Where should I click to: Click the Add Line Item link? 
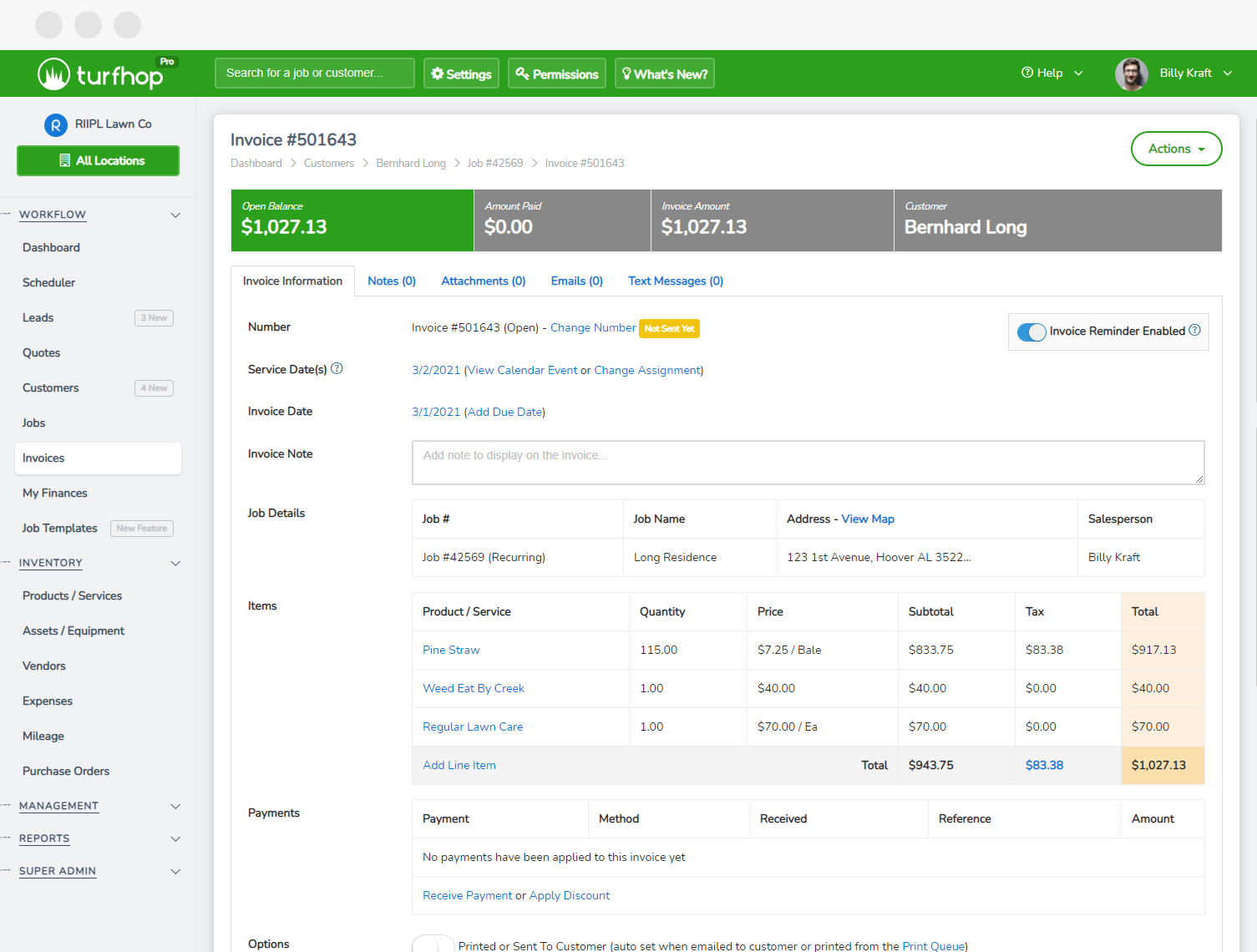(x=459, y=765)
